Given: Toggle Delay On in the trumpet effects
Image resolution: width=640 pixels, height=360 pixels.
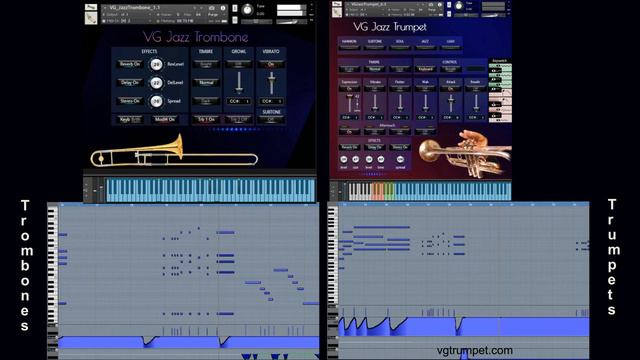Looking at the screenshot, I should point(374,147).
